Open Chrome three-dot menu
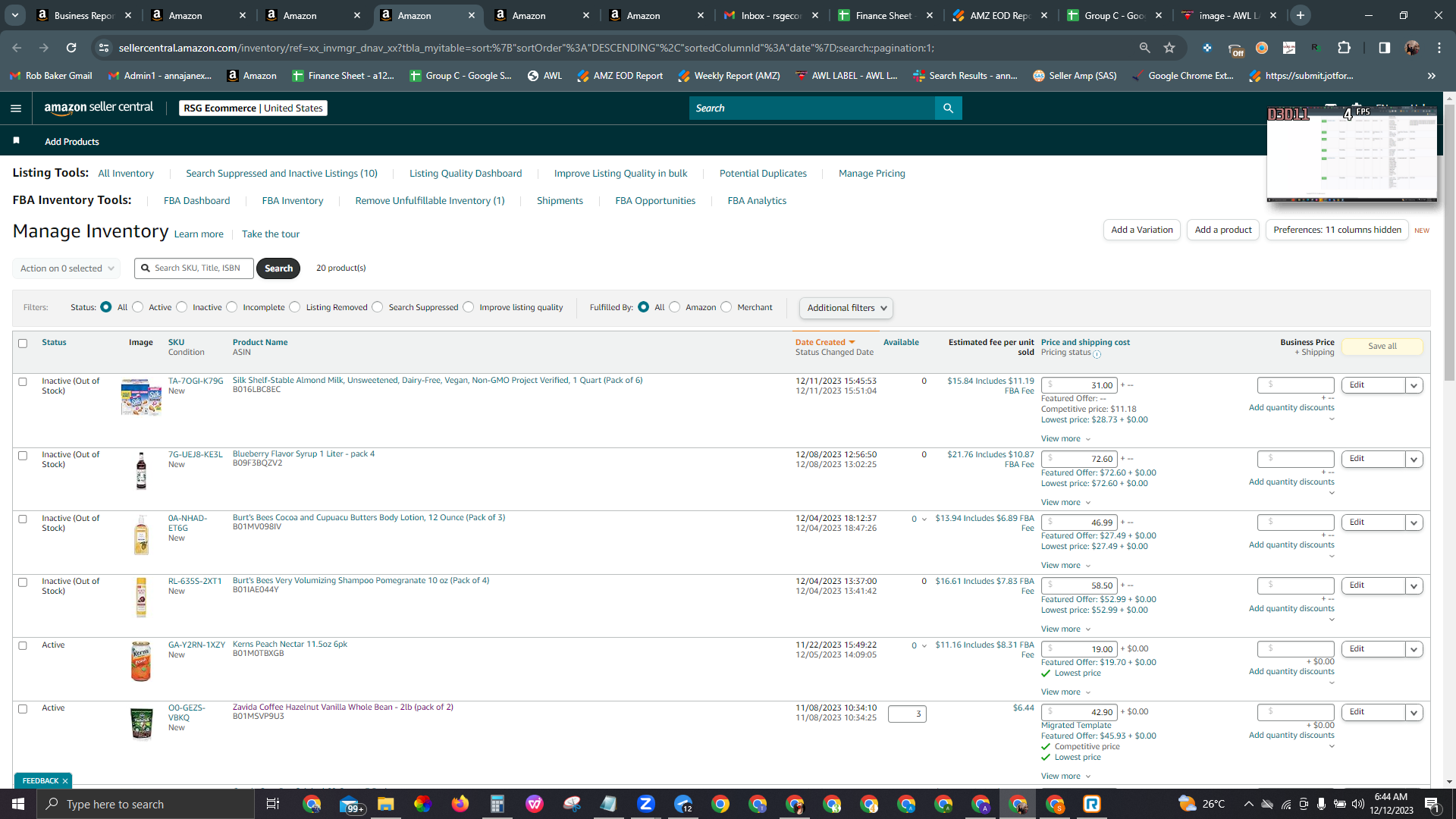 pyautogui.click(x=1439, y=48)
